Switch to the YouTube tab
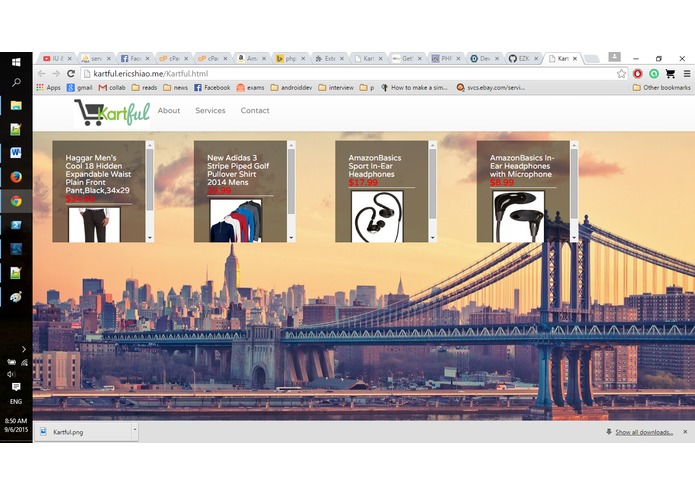 (57, 58)
